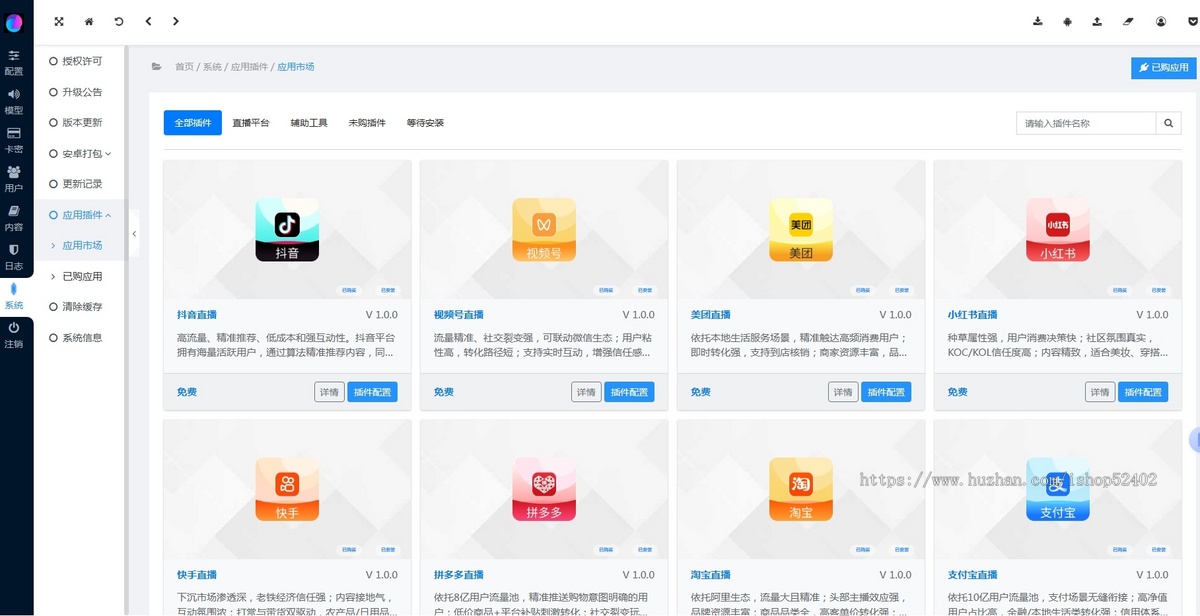1200x616 pixels.
Task: Click the 淘宝 app icon thumbnail
Action: coord(801,490)
